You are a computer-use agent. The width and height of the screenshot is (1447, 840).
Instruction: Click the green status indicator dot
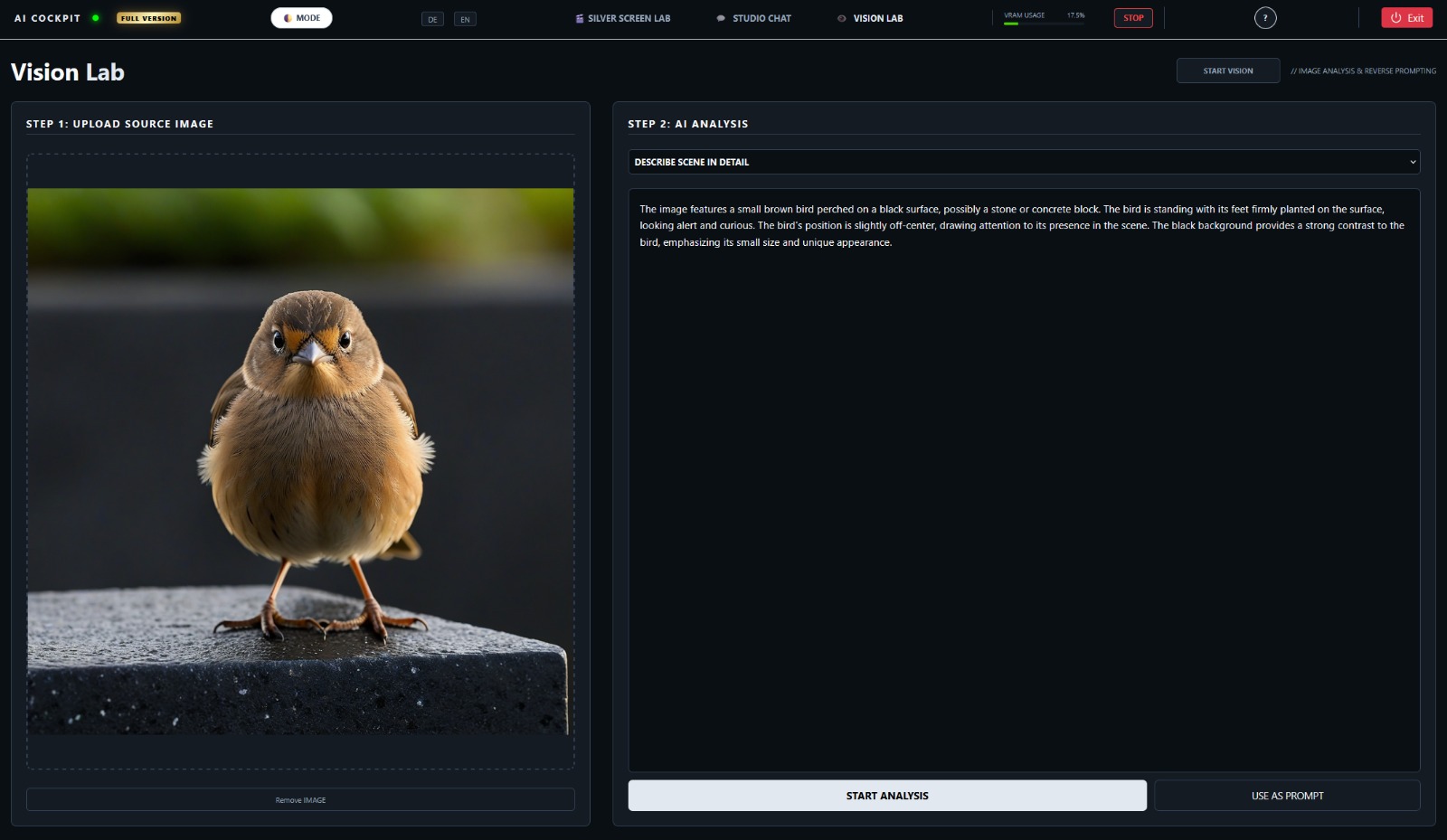click(96, 18)
